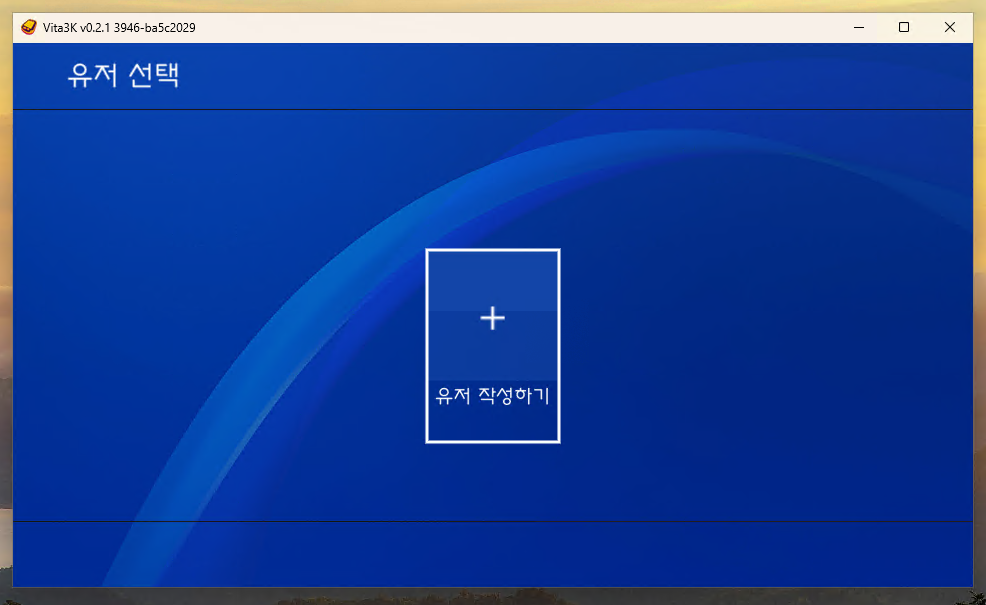This screenshot has width=986, height=605.
Task: Click the 유저 선택 heading
Action: pyautogui.click(x=123, y=76)
